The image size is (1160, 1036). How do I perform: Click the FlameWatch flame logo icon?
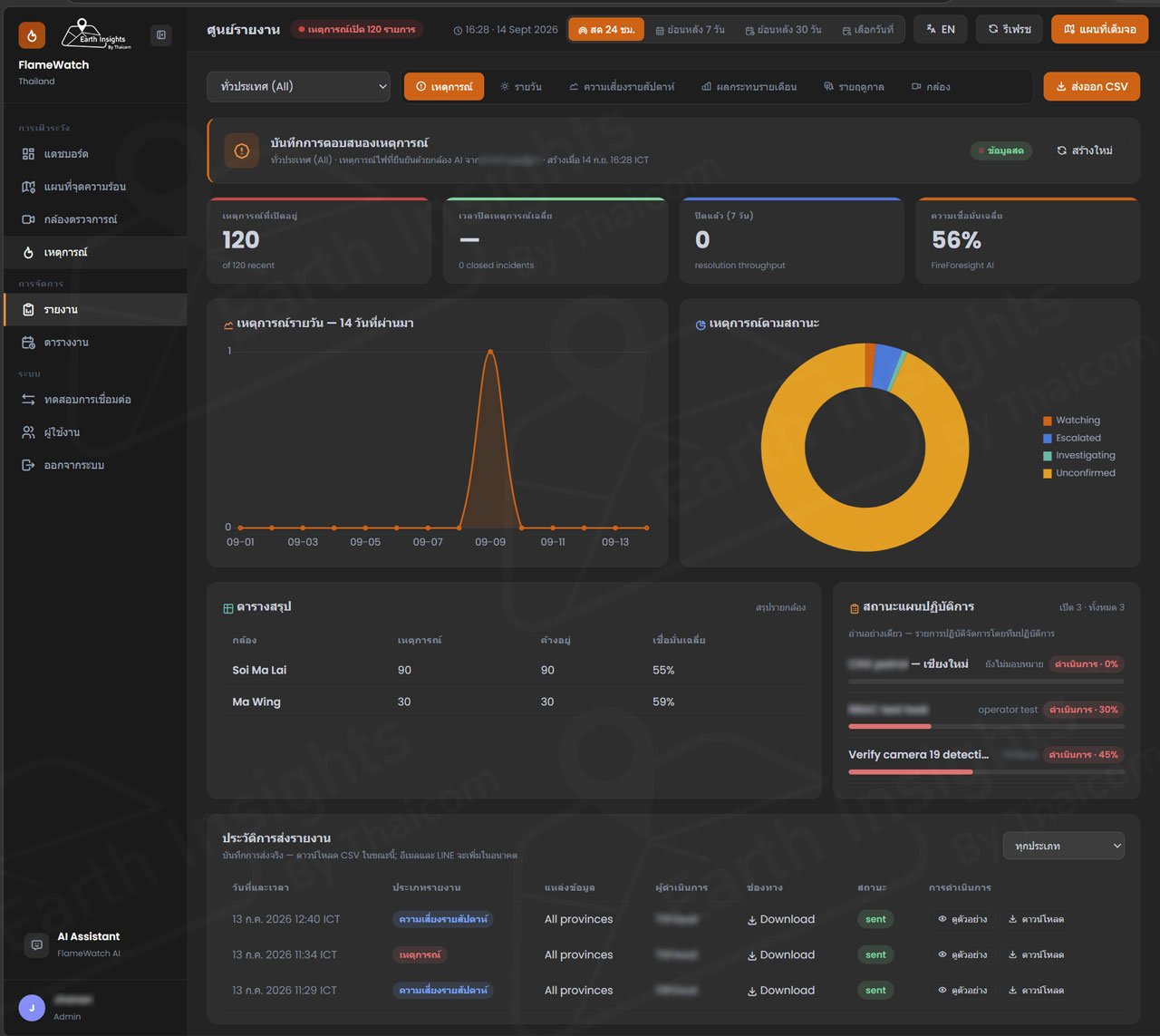coord(32,35)
